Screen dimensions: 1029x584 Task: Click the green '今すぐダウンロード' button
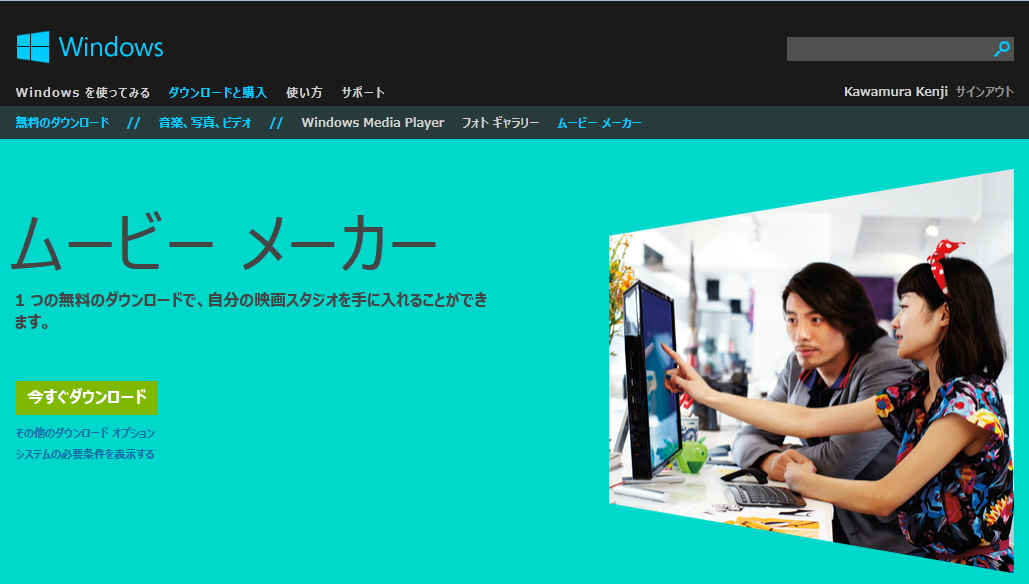[x=87, y=398]
